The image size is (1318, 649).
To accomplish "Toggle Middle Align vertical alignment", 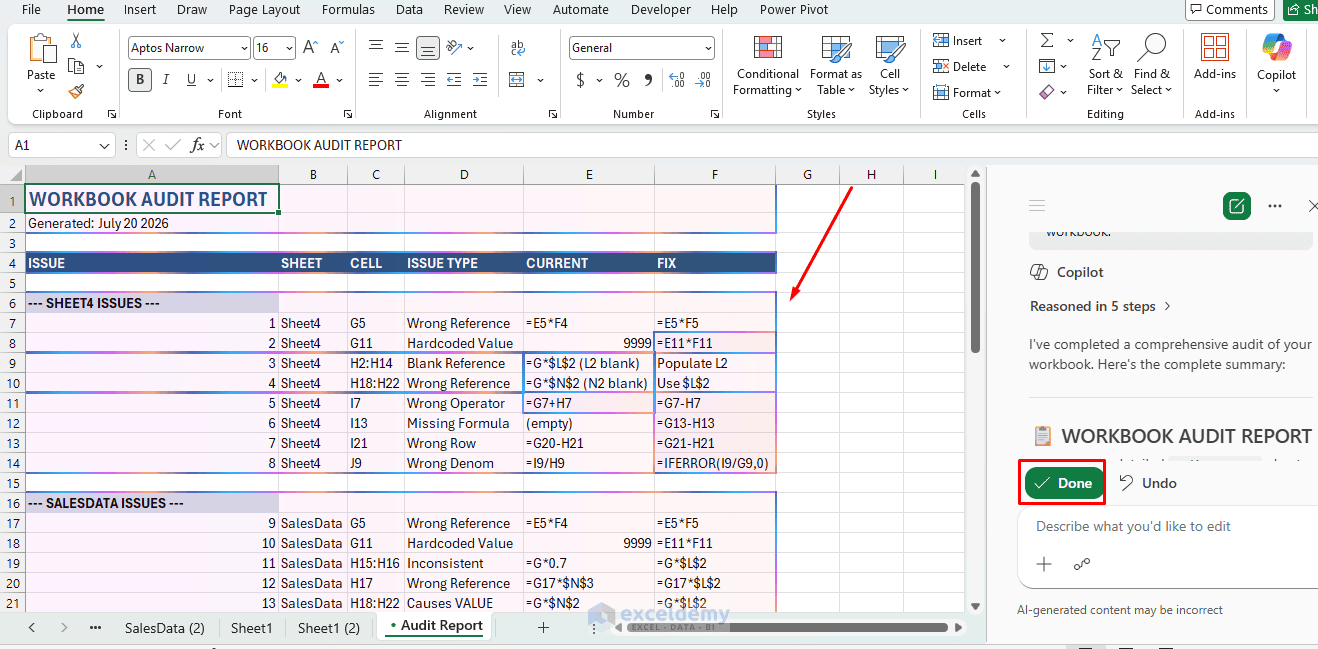I will 402,48.
